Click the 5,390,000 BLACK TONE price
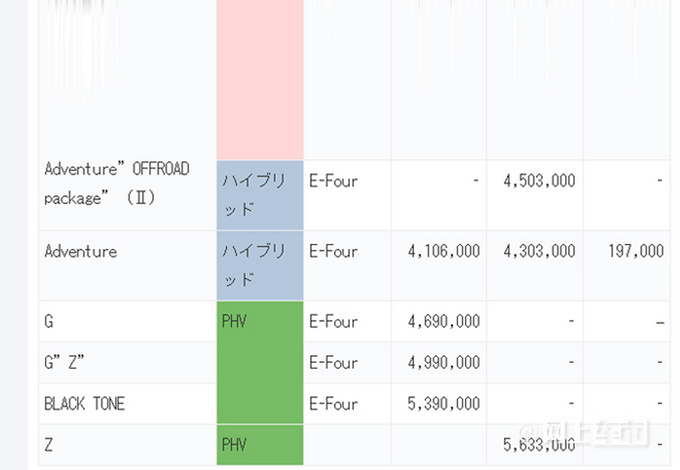The height and width of the screenshot is (470, 680). pos(444,404)
